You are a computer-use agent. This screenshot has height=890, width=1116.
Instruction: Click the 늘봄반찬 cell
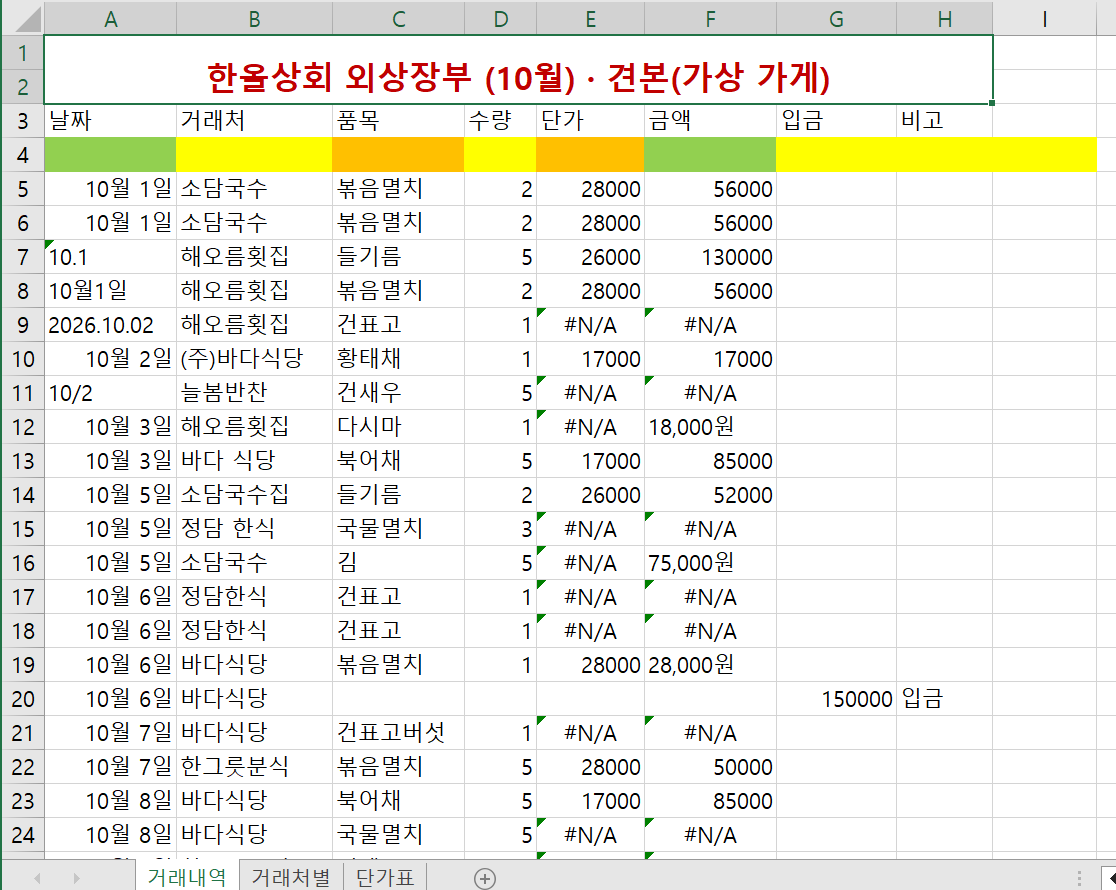pos(254,392)
